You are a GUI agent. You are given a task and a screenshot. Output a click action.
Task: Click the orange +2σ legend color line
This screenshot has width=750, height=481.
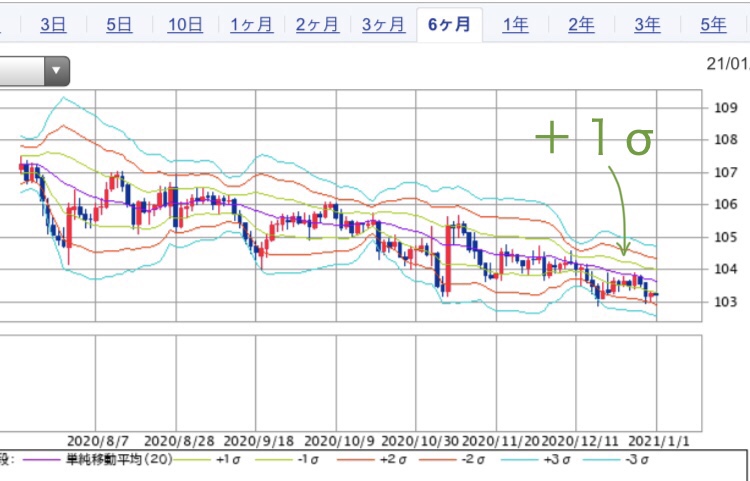(x=355, y=461)
